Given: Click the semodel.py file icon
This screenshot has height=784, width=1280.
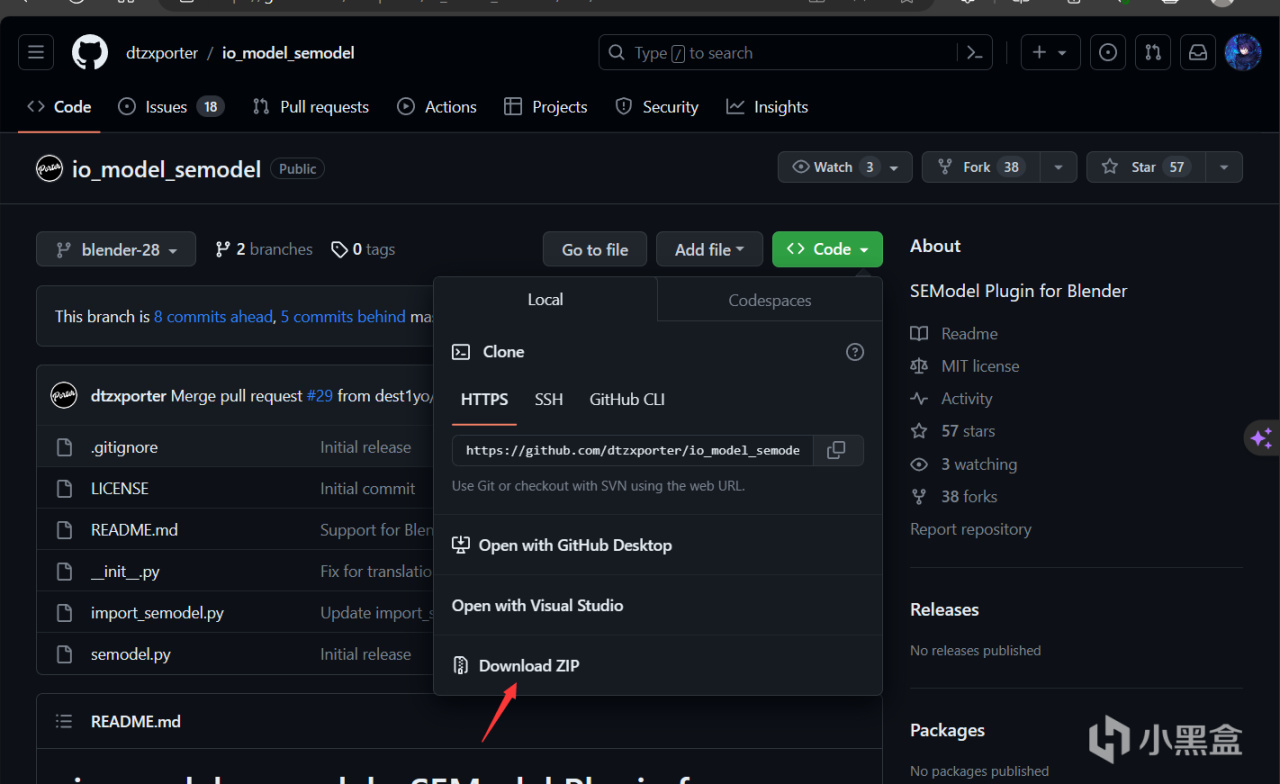Looking at the screenshot, I should coord(65,654).
